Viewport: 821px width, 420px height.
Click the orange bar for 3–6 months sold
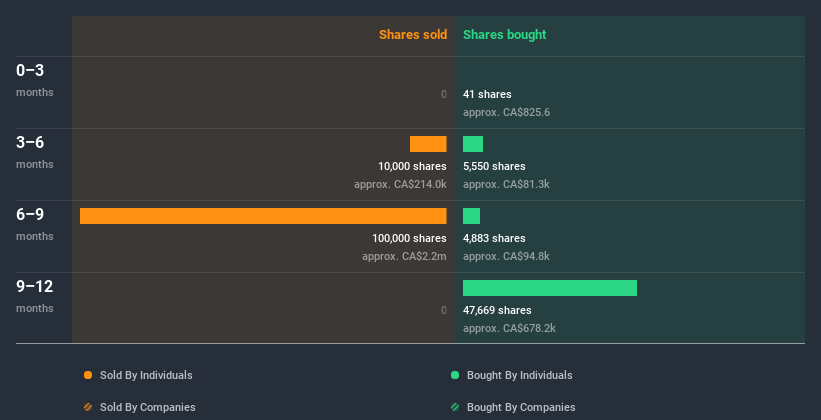pos(428,144)
